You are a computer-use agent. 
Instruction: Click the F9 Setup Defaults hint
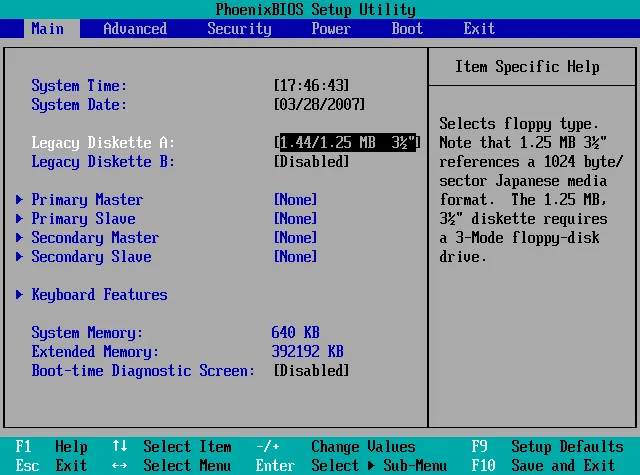(551, 447)
